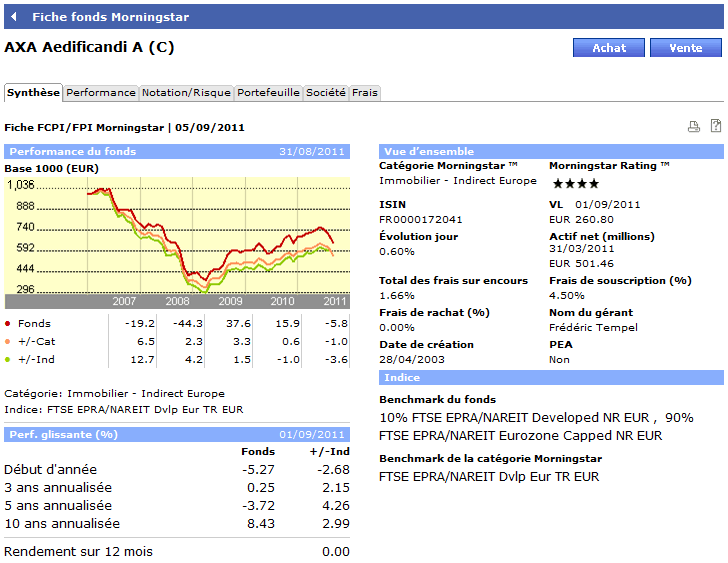The image size is (728, 563).
Task: Click the Actif net value EUR 501.46
Action: (581, 264)
